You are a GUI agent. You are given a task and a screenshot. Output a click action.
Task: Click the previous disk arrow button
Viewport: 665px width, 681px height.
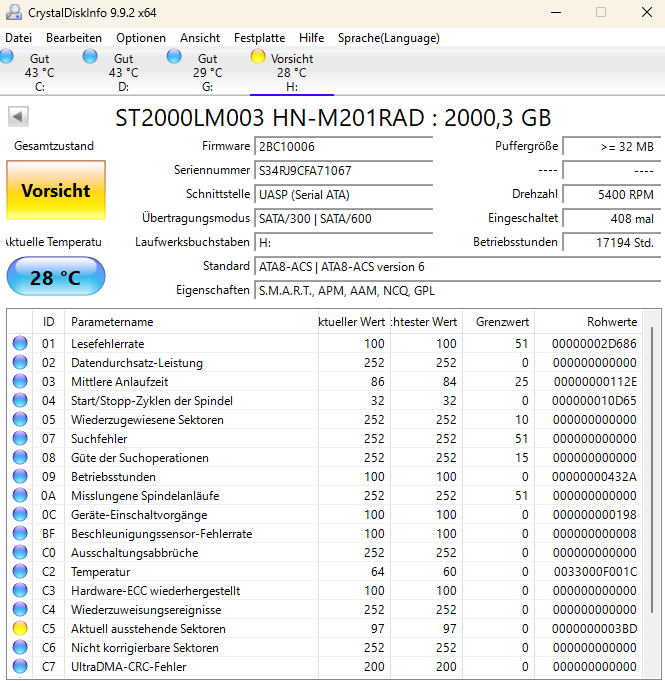point(18,116)
